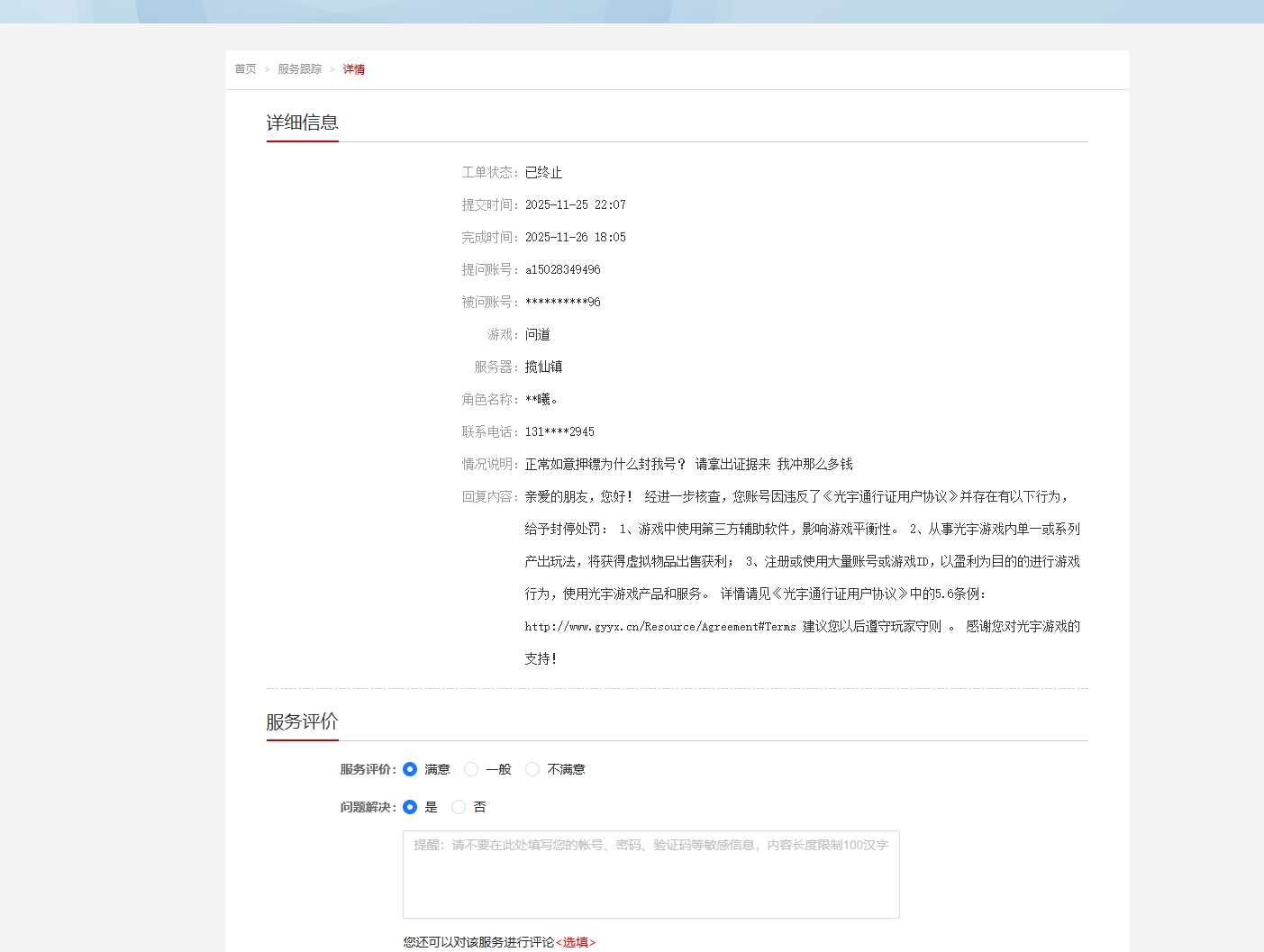
Task: Open 服务跟踪 breadcrumb link
Action: pos(299,69)
